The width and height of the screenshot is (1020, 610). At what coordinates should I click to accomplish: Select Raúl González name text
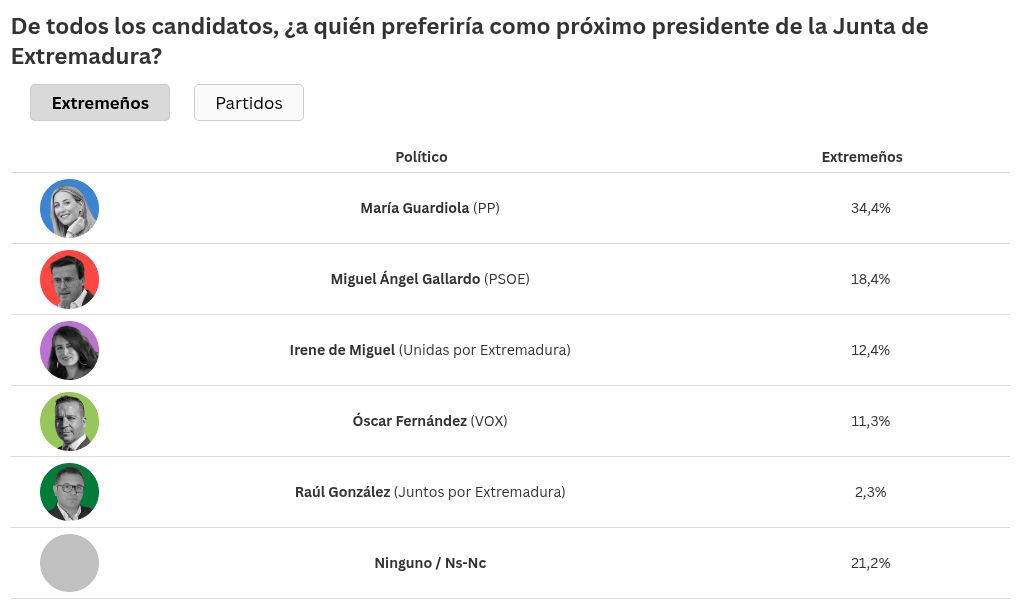click(x=342, y=492)
